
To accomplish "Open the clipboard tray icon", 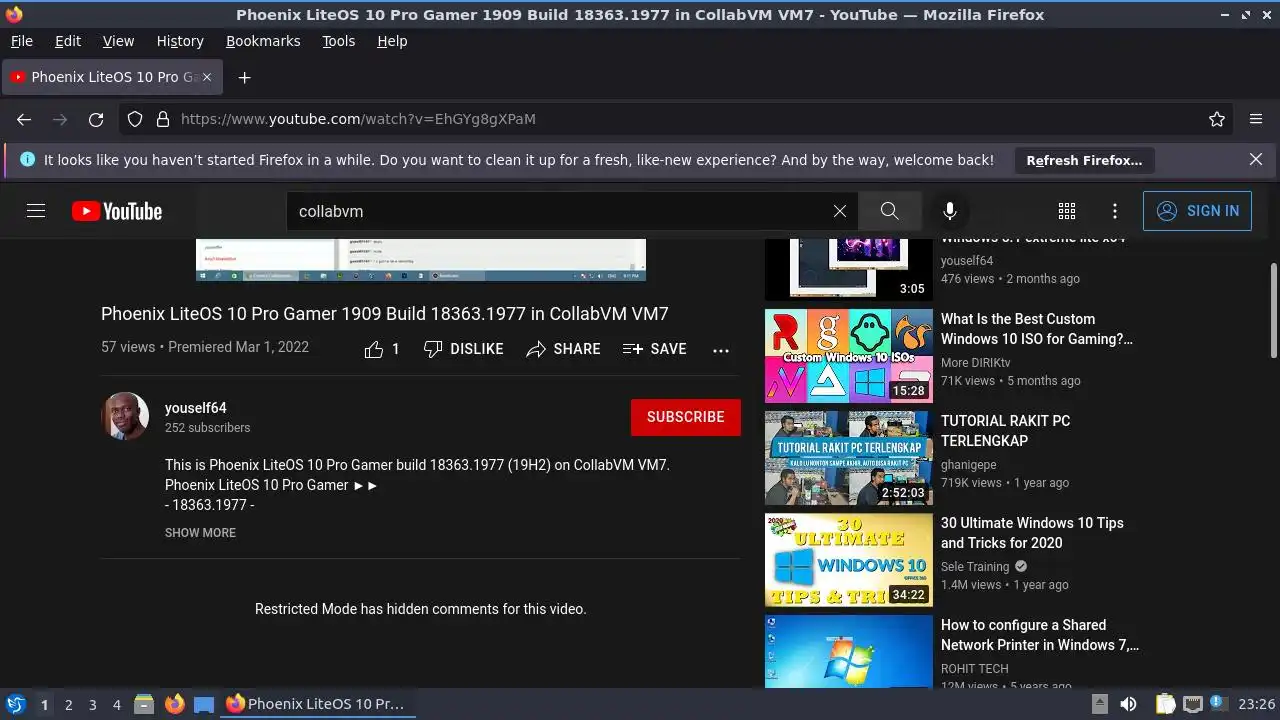I will [x=1166, y=704].
